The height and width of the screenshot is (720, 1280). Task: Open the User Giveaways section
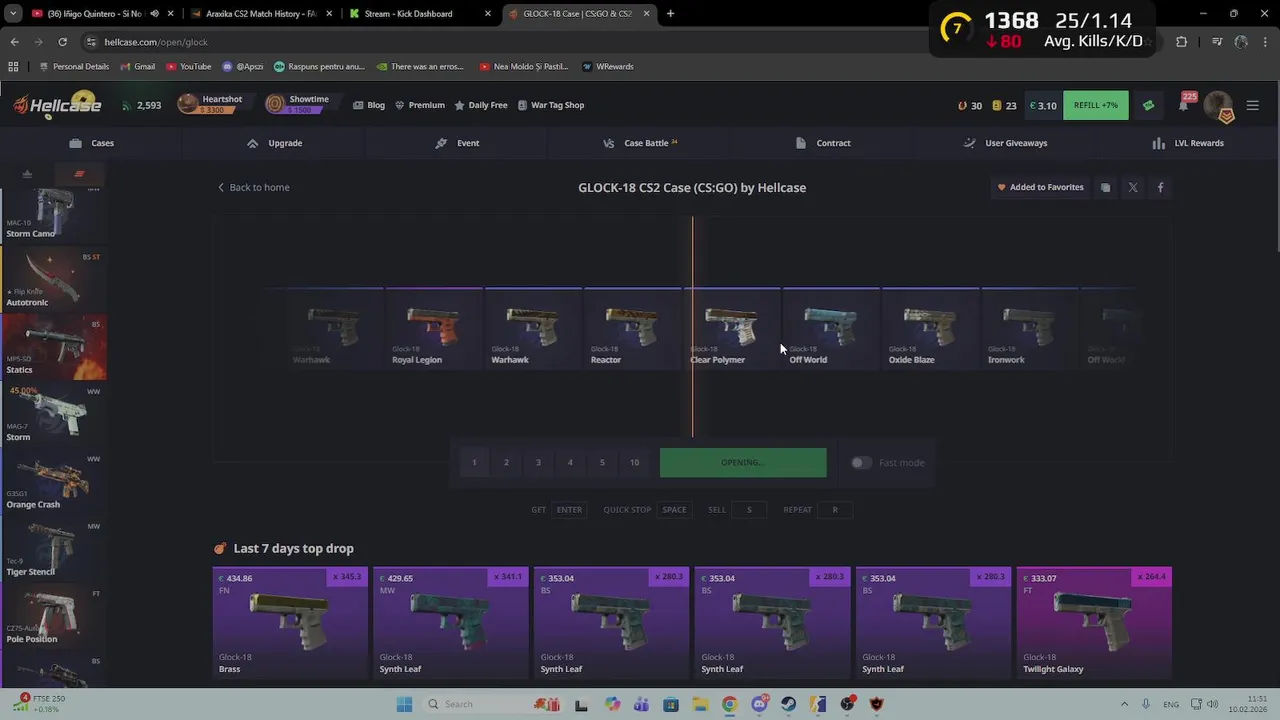click(x=1005, y=143)
